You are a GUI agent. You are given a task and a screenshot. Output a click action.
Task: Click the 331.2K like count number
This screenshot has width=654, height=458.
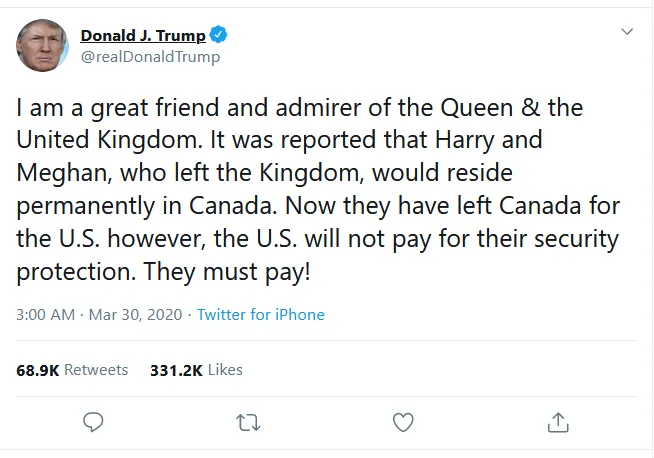tap(176, 370)
